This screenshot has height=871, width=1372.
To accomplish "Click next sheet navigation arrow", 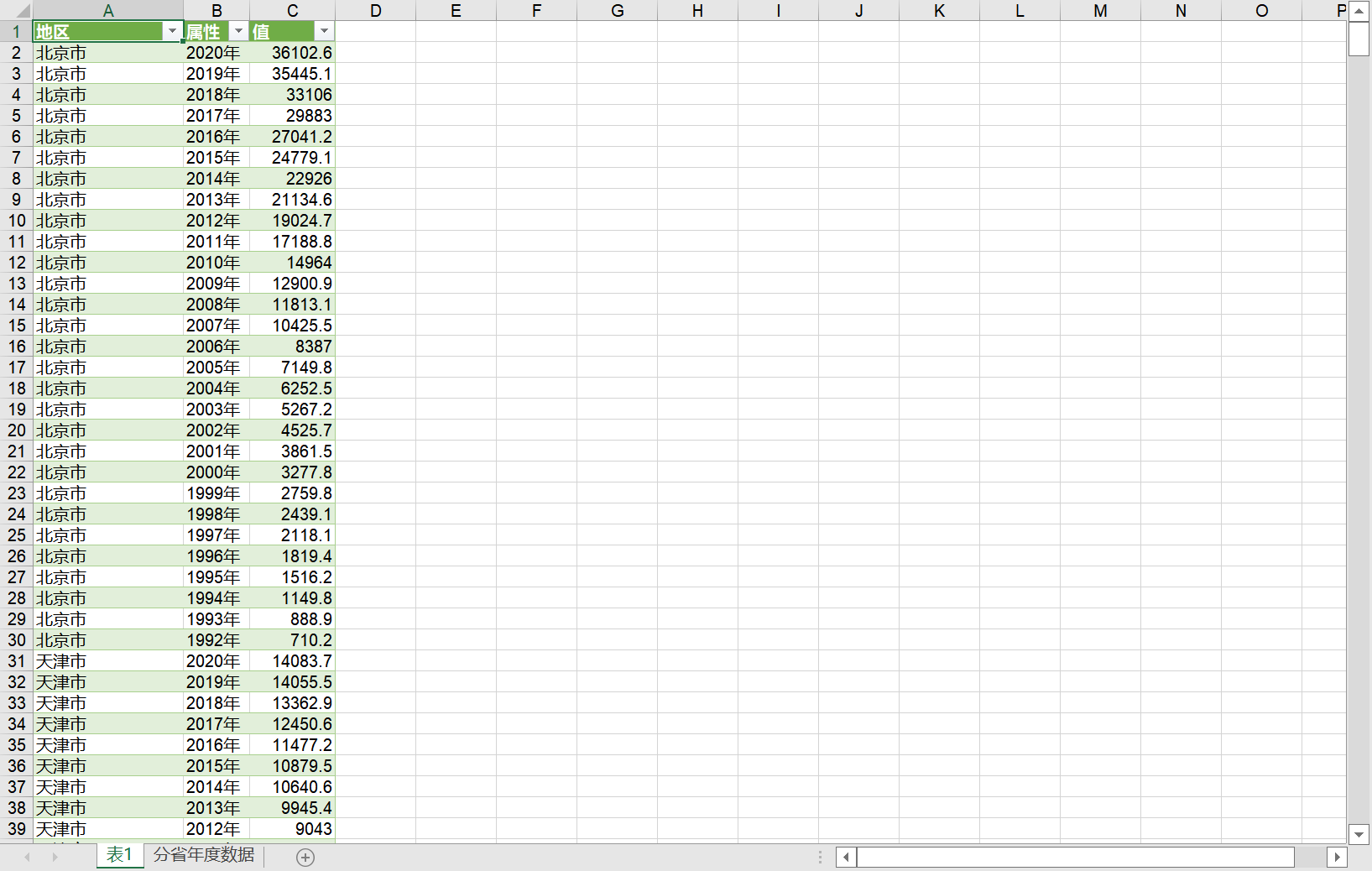I will (x=55, y=857).
